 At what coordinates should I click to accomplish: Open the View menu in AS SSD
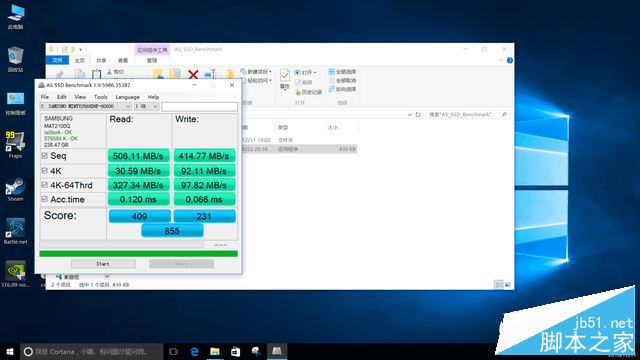[80, 97]
